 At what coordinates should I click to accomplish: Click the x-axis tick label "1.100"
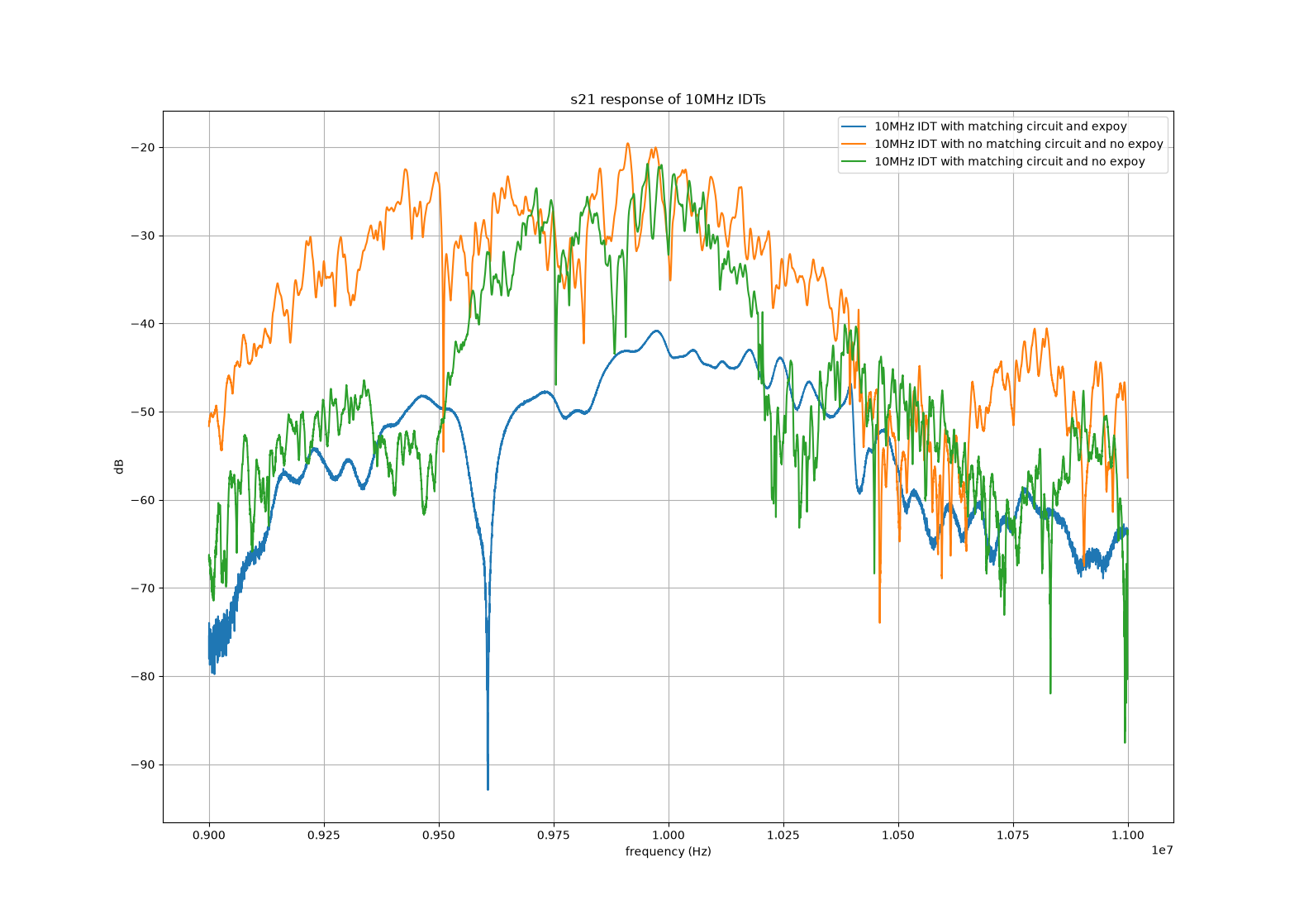pyautogui.click(x=1128, y=835)
